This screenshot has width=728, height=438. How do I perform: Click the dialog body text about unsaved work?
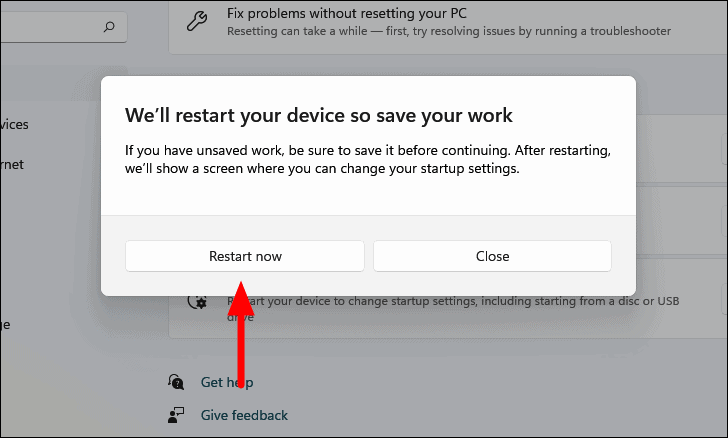(x=368, y=159)
